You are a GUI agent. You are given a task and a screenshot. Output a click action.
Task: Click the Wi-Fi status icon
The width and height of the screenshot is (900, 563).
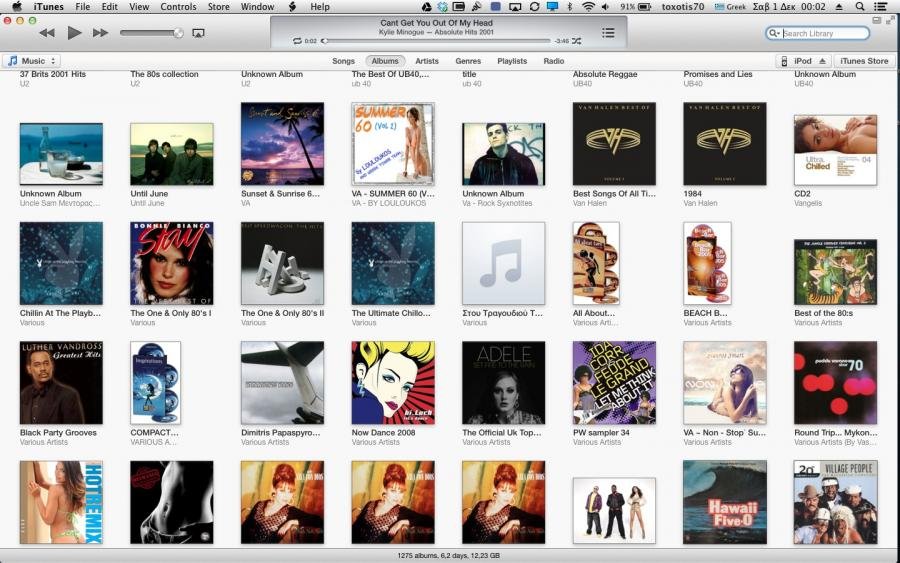pos(588,7)
